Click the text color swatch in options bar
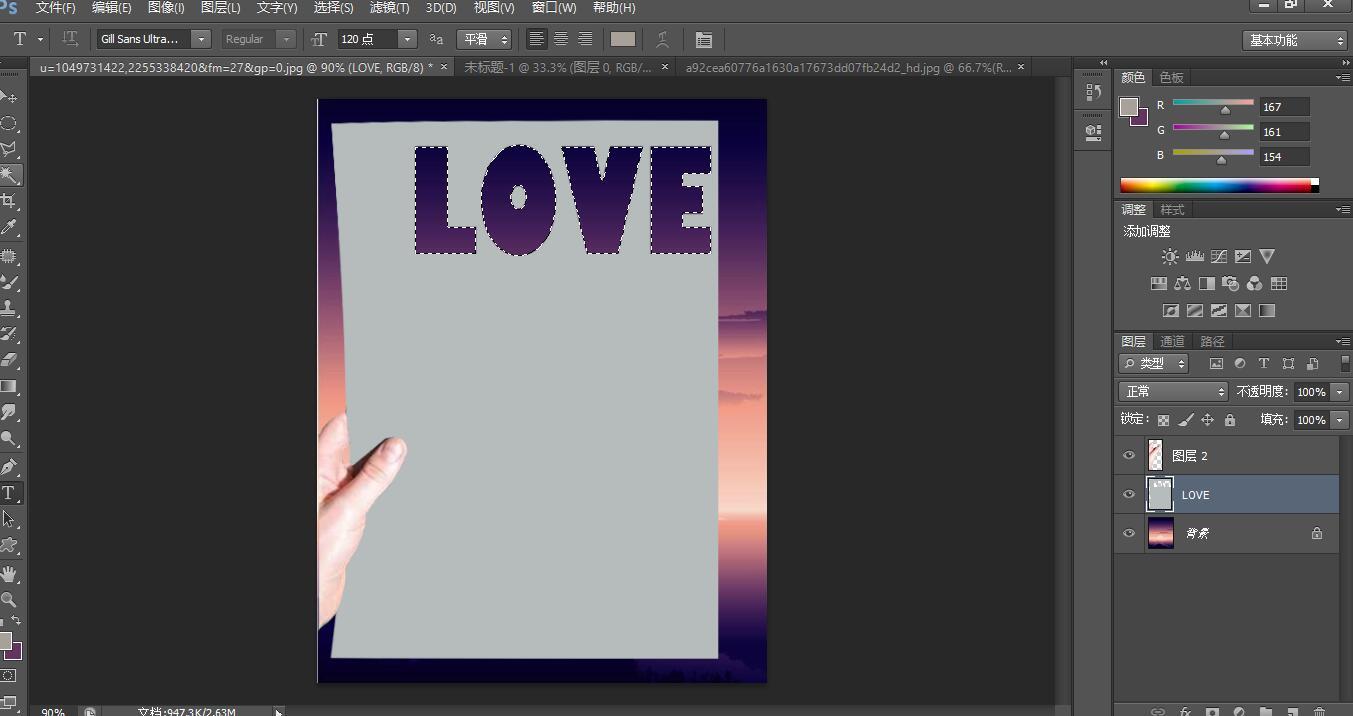The width and height of the screenshot is (1353, 716). pyautogui.click(x=623, y=39)
